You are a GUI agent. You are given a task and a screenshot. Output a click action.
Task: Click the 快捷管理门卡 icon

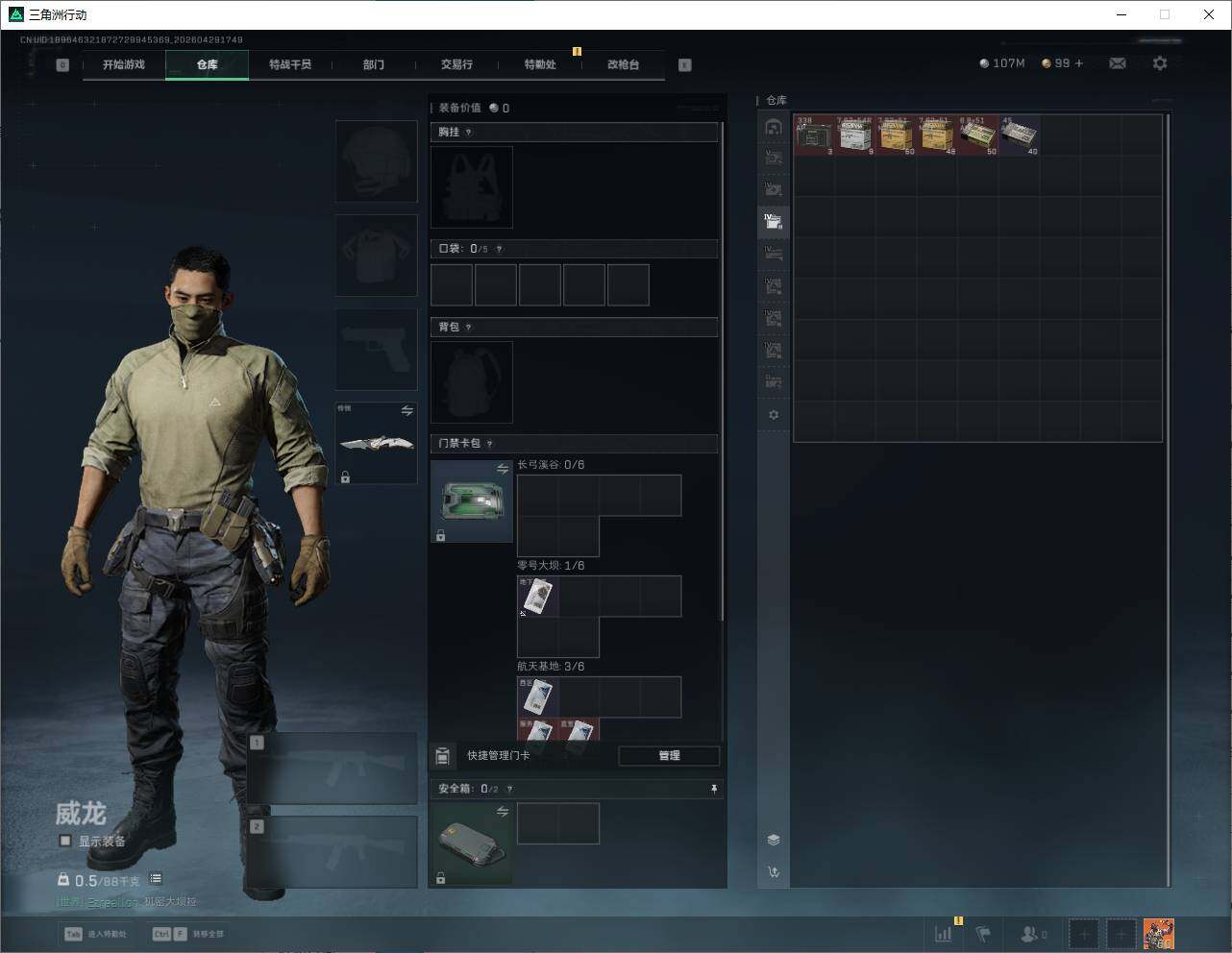pyautogui.click(x=442, y=756)
